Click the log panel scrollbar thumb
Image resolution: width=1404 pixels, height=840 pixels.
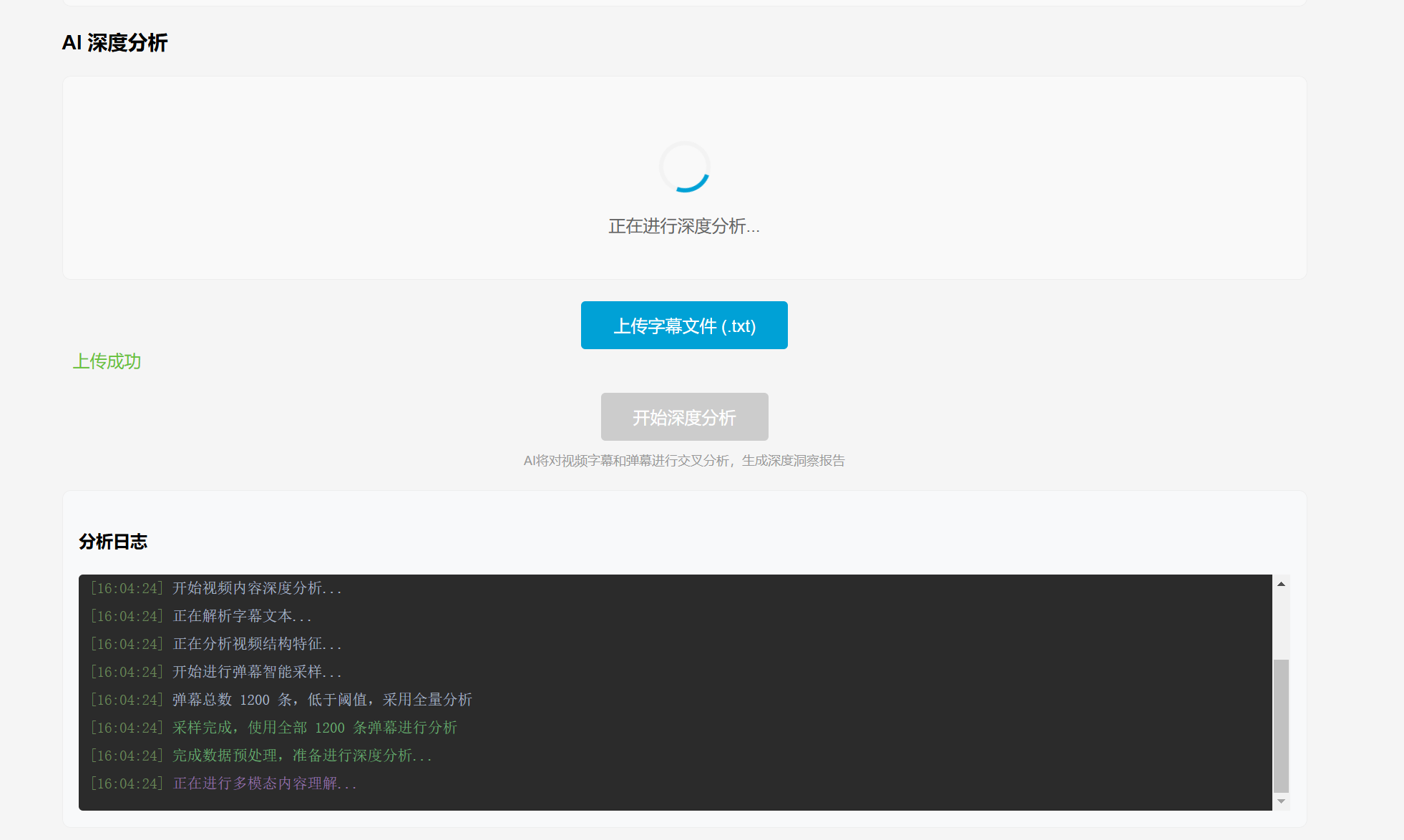point(1281,725)
